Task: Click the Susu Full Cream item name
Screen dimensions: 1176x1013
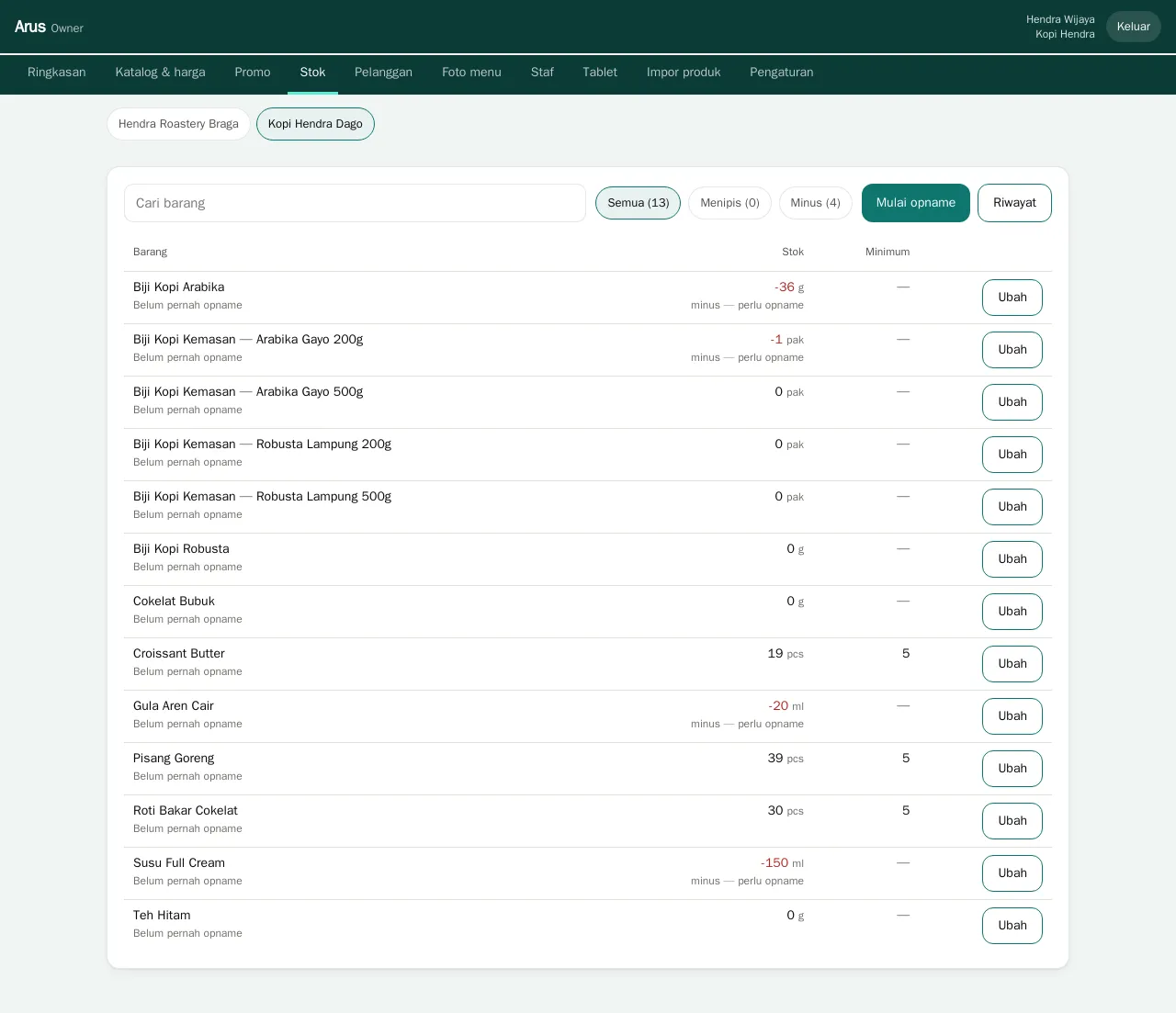Action: pos(179,863)
